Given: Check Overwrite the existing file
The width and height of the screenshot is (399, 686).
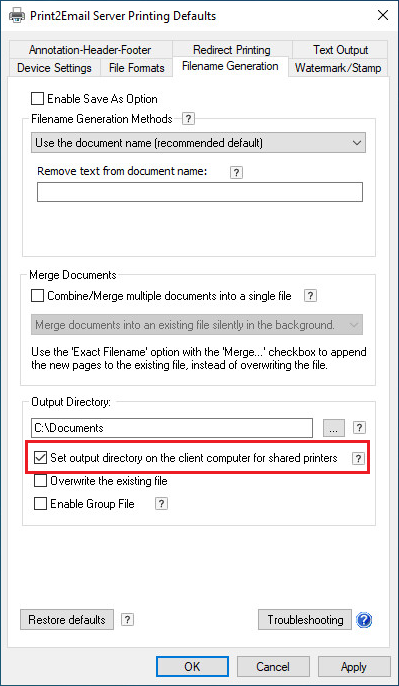Looking at the screenshot, I should click(x=41, y=481).
